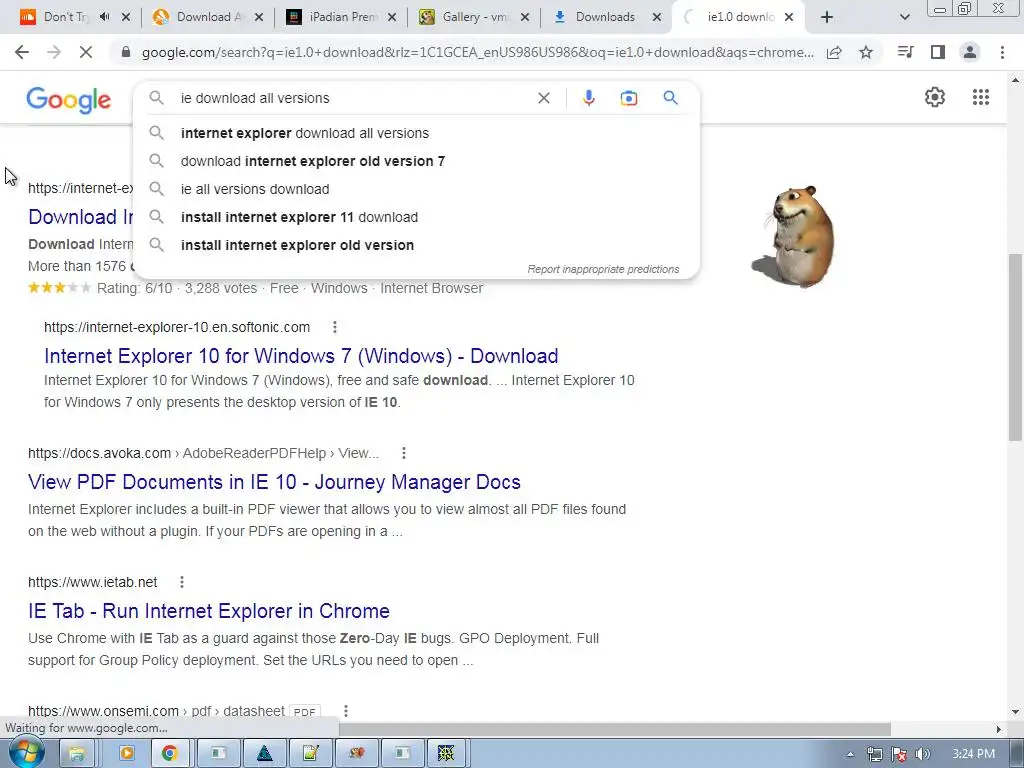
Task: Bookmark this page with the star icon
Action: [866, 52]
